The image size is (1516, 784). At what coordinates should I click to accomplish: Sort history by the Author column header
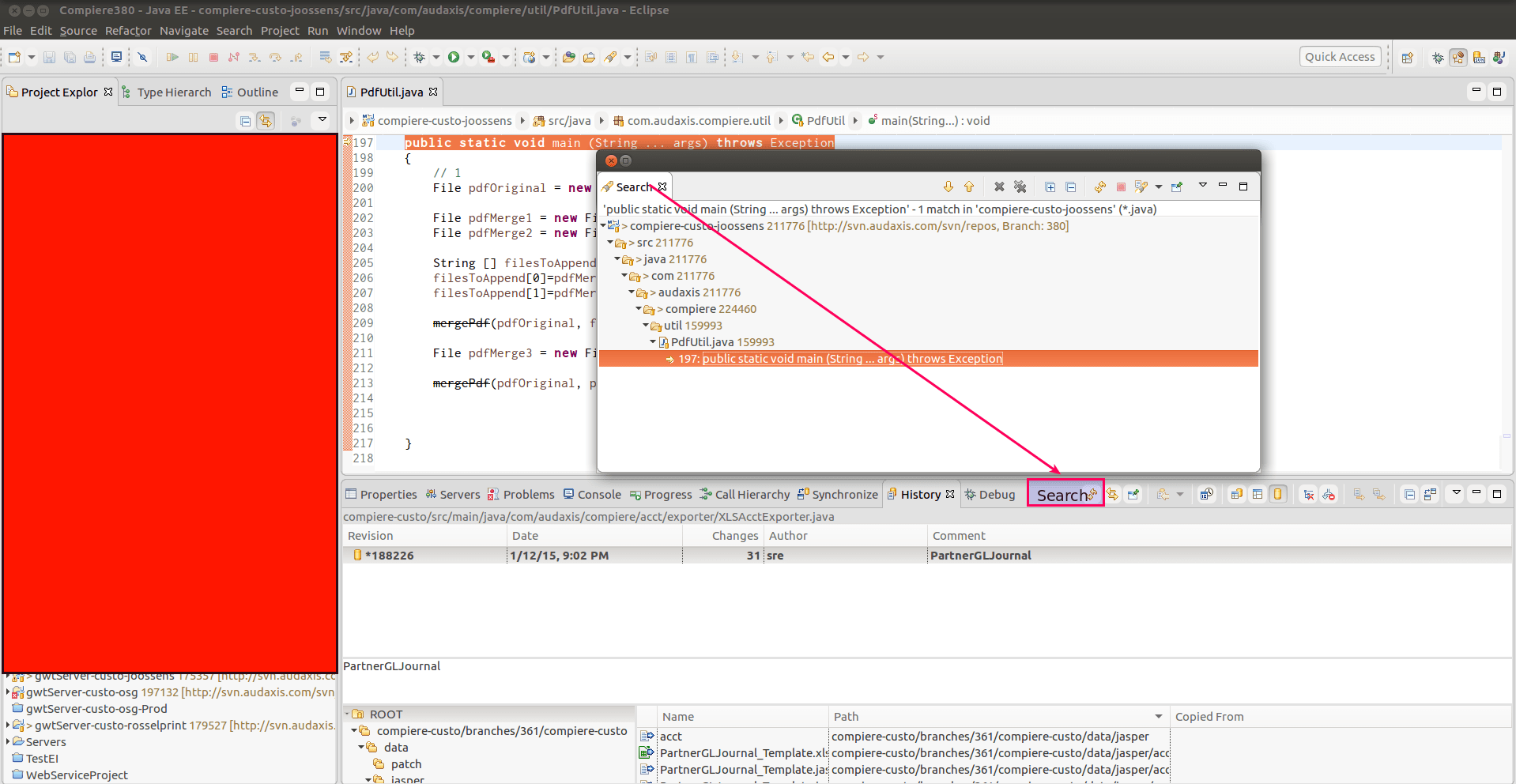(x=845, y=536)
